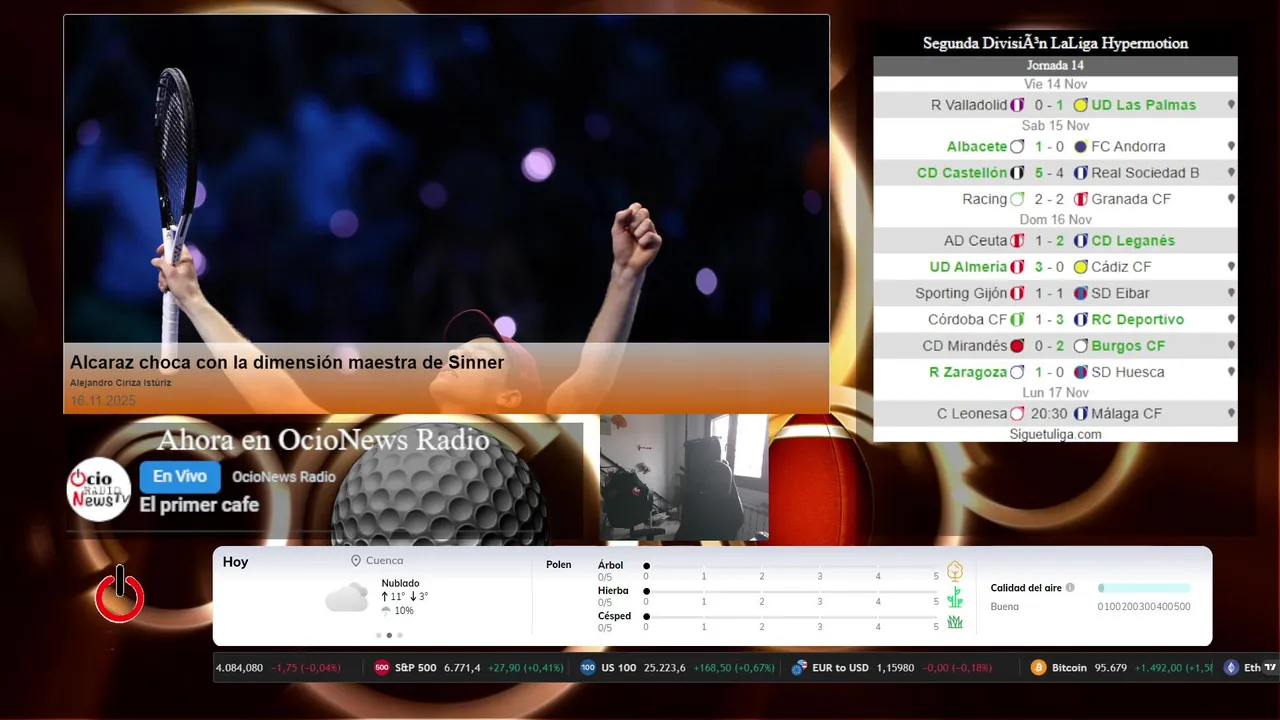The width and height of the screenshot is (1280, 720).
Task: Click the red power button icon
Action: coord(120,594)
